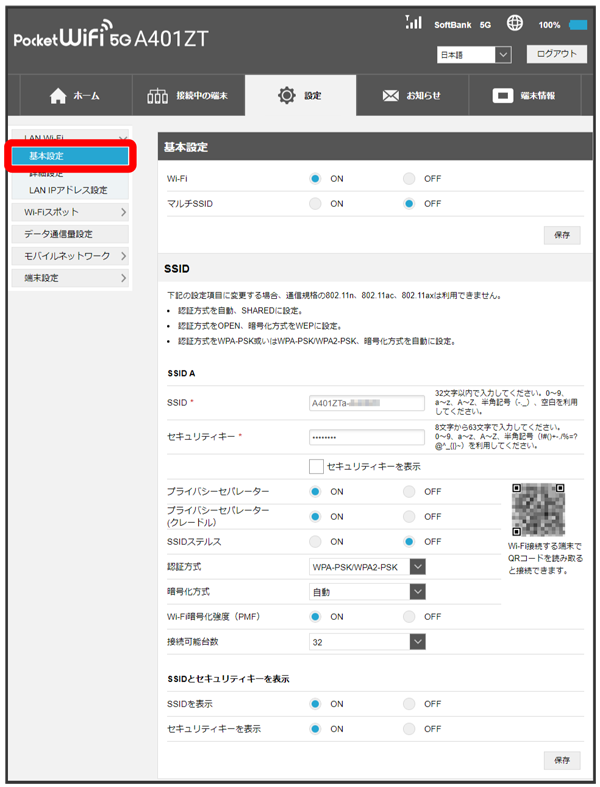Click the home icon in navigation bar
Image resolution: width=600 pixels, height=787 pixels.
[58, 96]
